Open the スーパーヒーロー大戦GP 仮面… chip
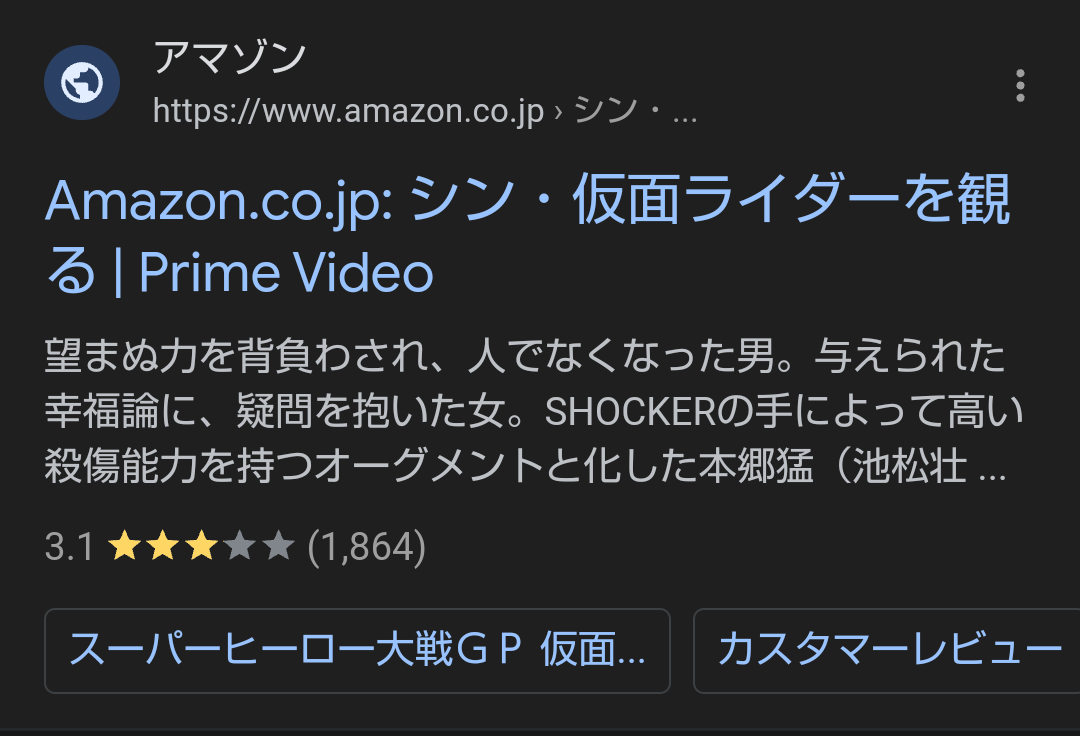Screen dimensions: 1080x736 357,651
